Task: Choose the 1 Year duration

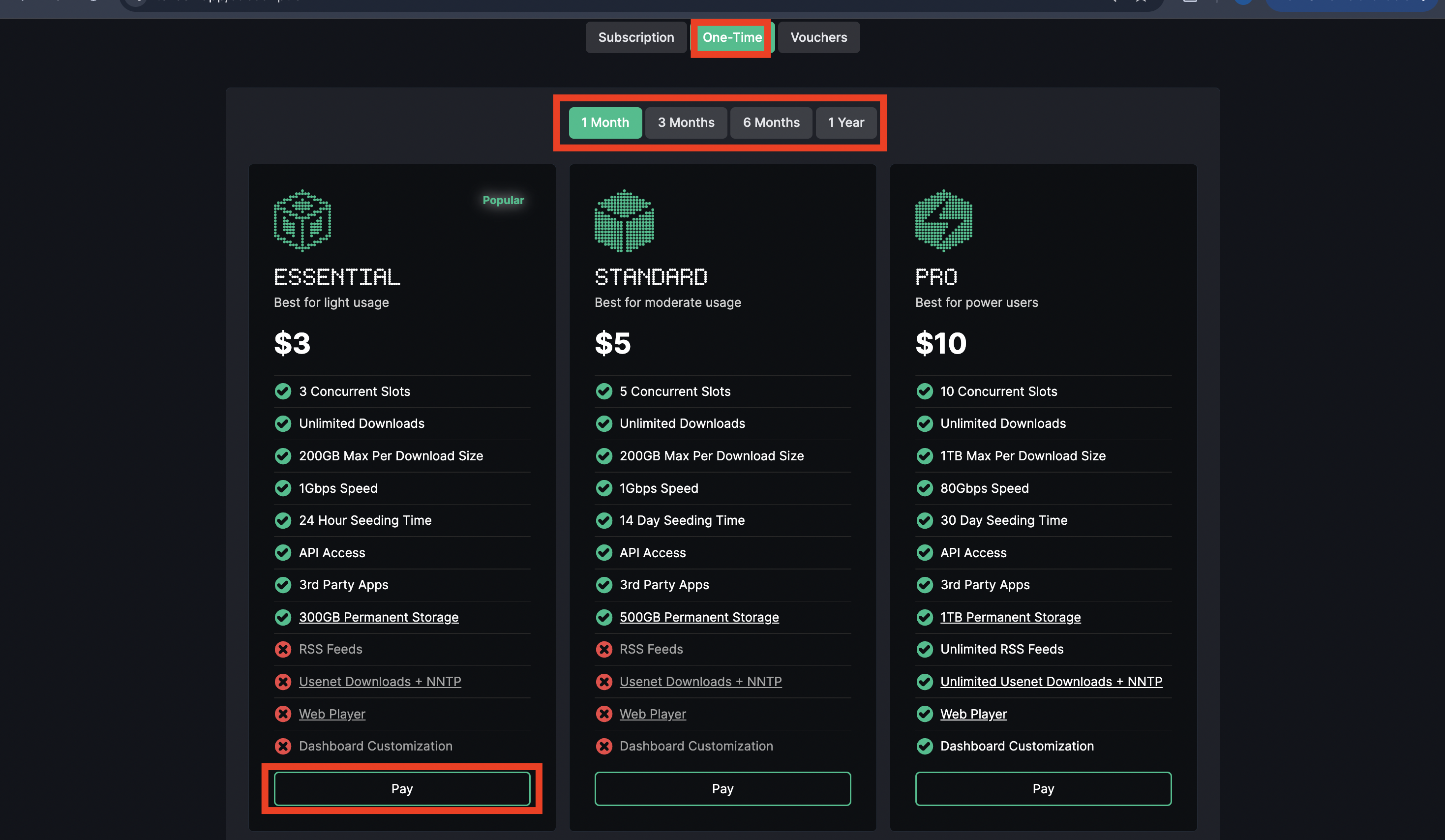Action: [x=846, y=122]
